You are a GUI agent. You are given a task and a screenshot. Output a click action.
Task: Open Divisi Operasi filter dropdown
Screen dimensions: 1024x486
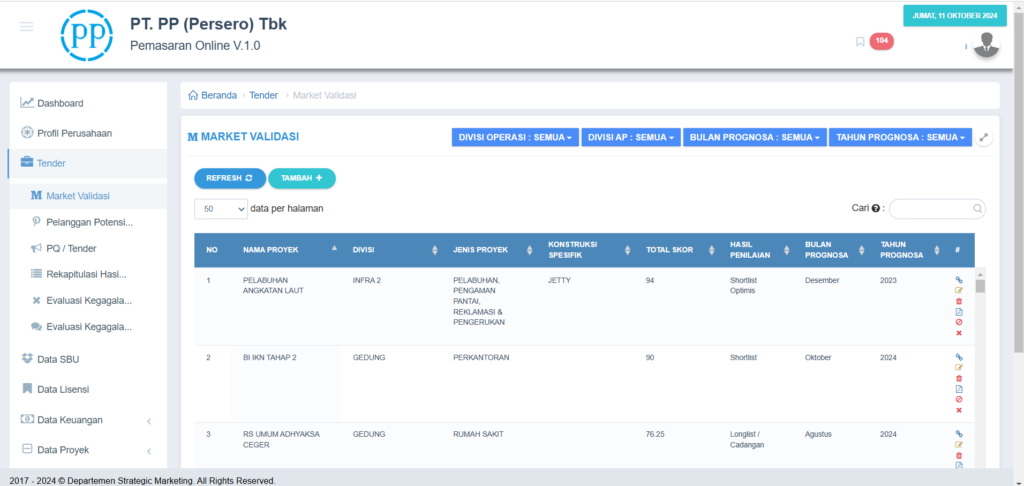click(x=515, y=138)
